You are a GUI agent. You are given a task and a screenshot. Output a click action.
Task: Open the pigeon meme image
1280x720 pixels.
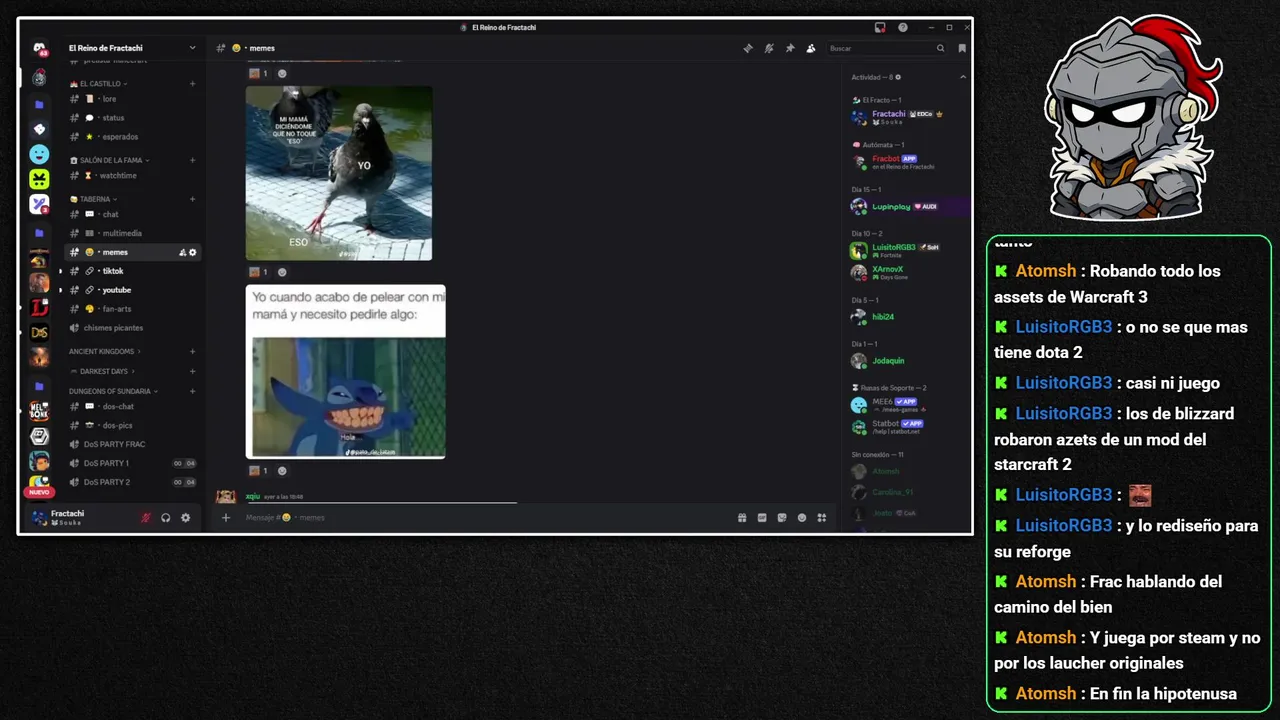339,173
